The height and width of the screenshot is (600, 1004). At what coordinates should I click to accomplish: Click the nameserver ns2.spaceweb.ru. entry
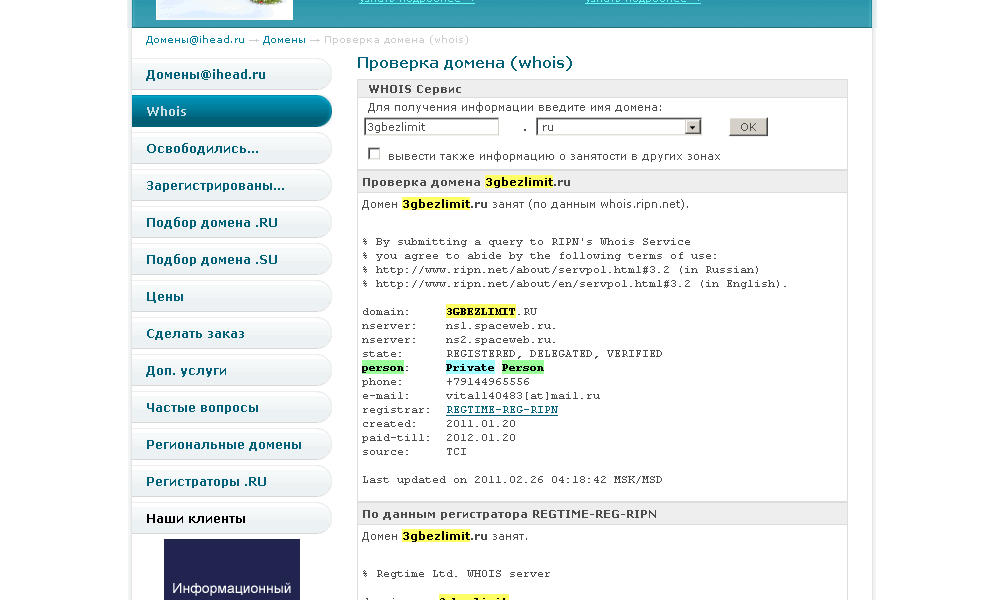click(x=501, y=340)
